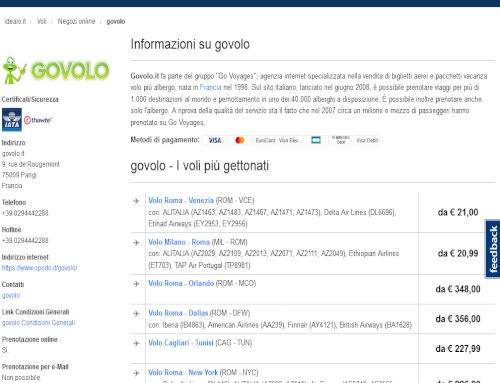Screen dimensions: 500x383
Task: Open the Francia link in description
Action: [x=210, y=87]
